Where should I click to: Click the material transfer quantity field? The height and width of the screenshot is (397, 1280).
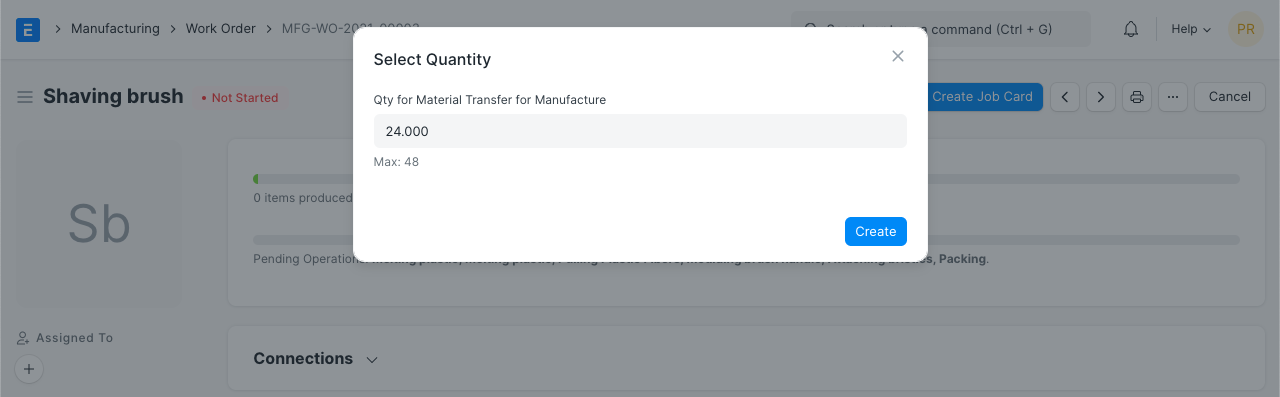coord(640,131)
